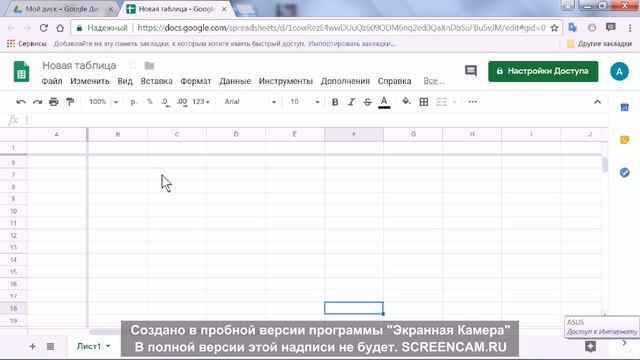Open the 123 number format dropdown
The width and height of the screenshot is (640, 360).
tap(201, 102)
